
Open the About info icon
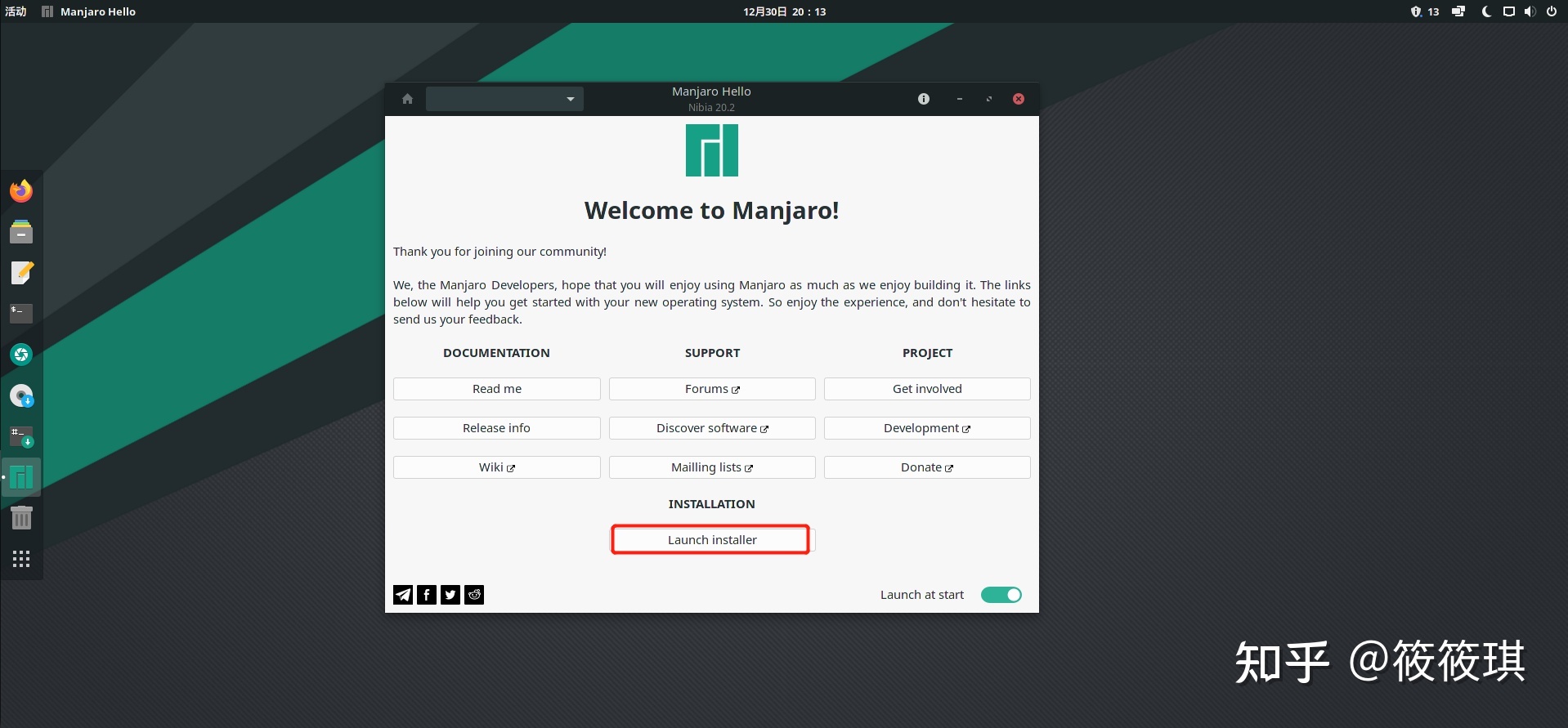tap(924, 99)
